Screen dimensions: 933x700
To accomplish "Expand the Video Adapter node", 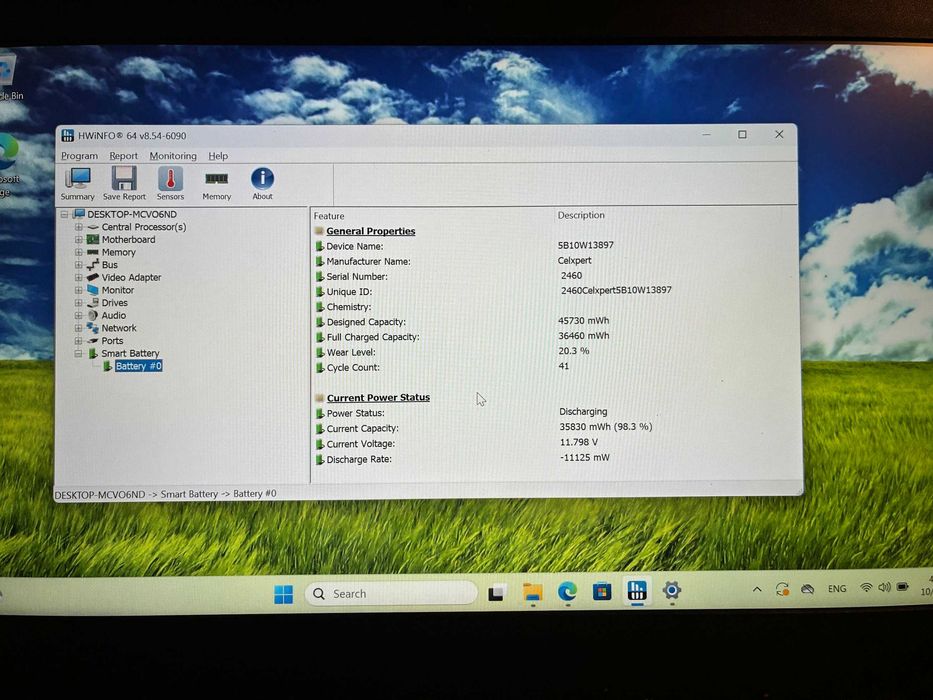I will point(79,277).
